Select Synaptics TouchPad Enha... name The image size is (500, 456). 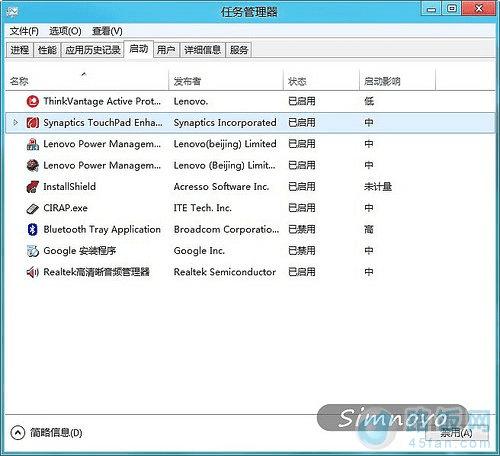(103, 123)
